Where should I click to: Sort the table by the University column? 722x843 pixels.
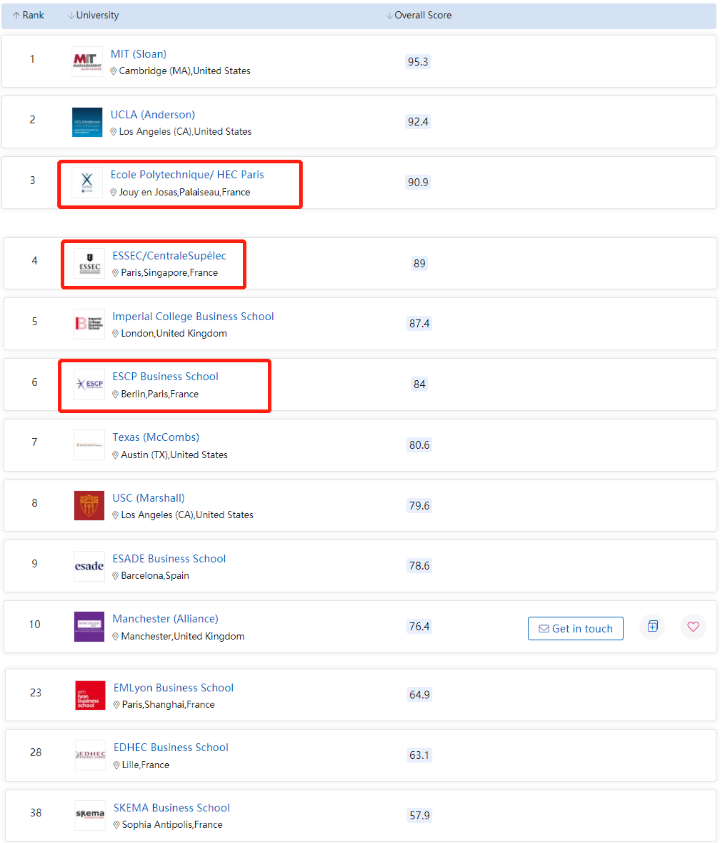pos(94,15)
